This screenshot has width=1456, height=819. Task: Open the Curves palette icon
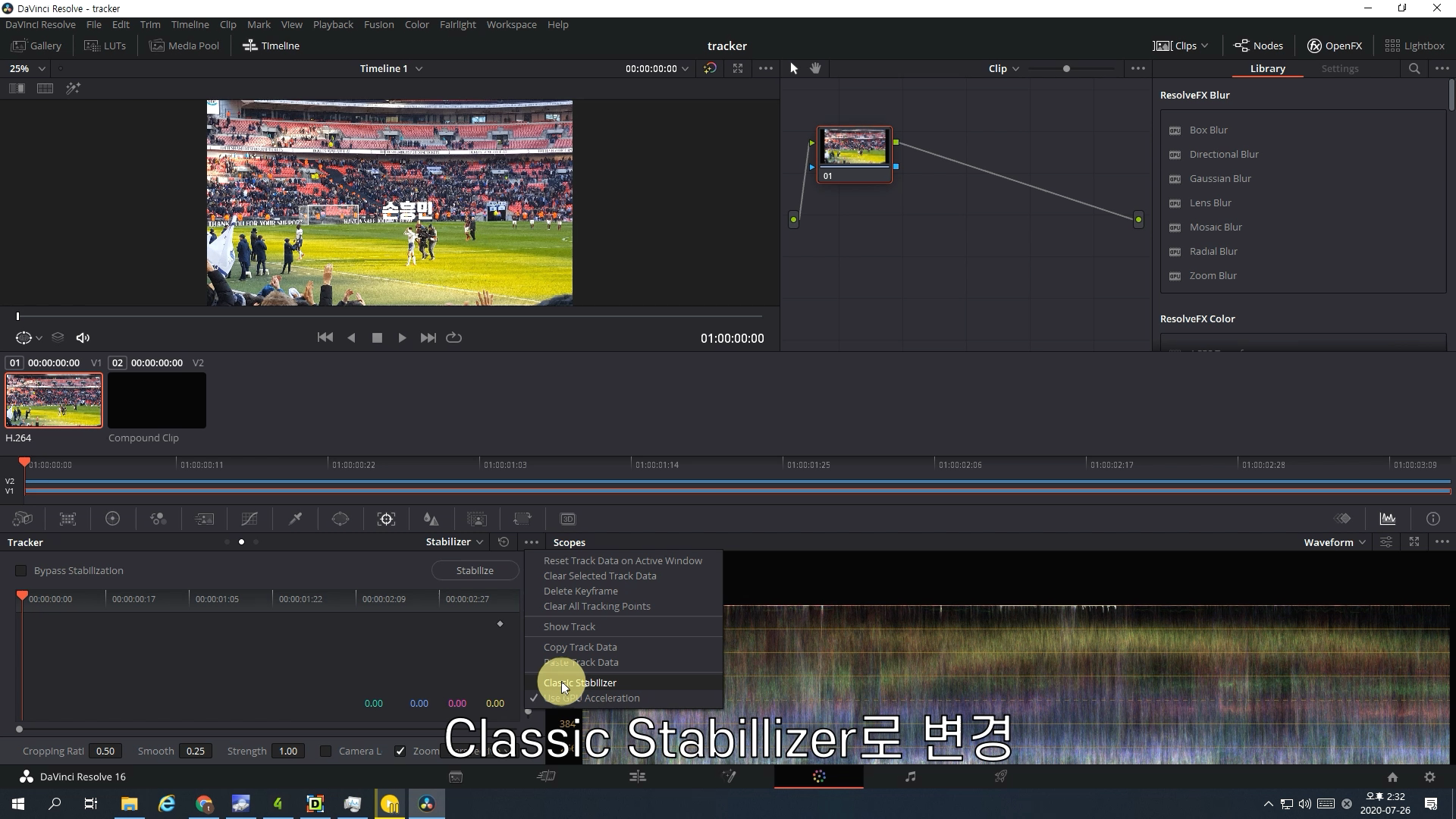point(249,519)
